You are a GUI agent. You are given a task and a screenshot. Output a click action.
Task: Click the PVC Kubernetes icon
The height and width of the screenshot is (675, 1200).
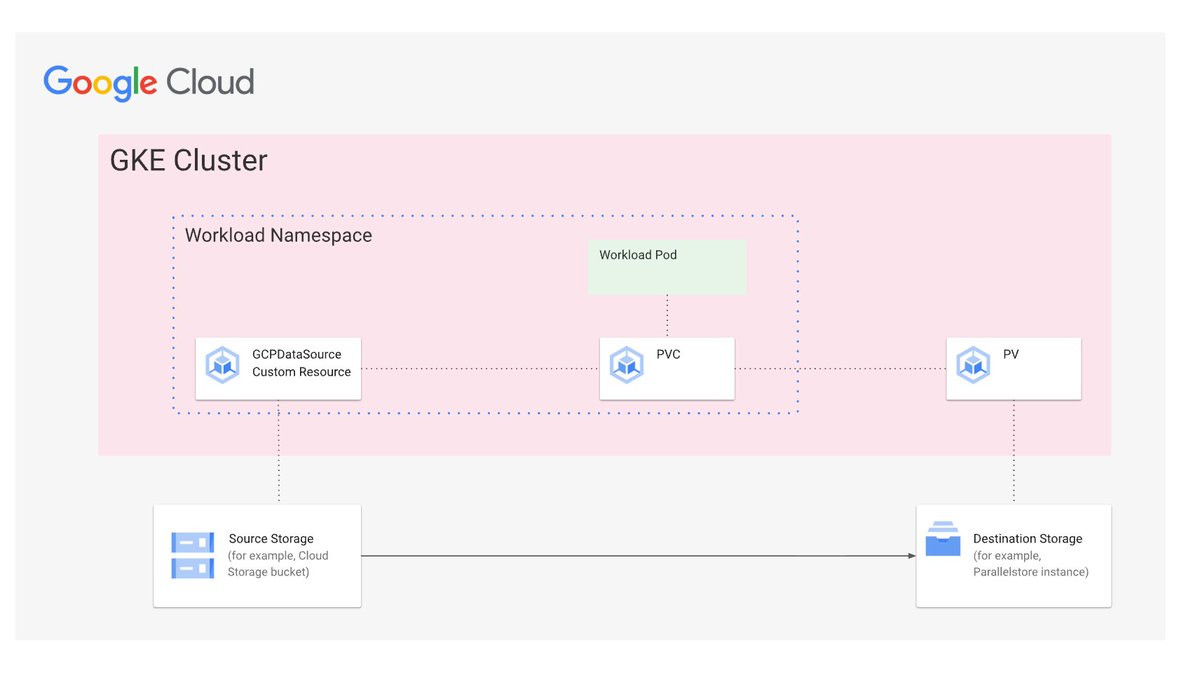point(626,365)
